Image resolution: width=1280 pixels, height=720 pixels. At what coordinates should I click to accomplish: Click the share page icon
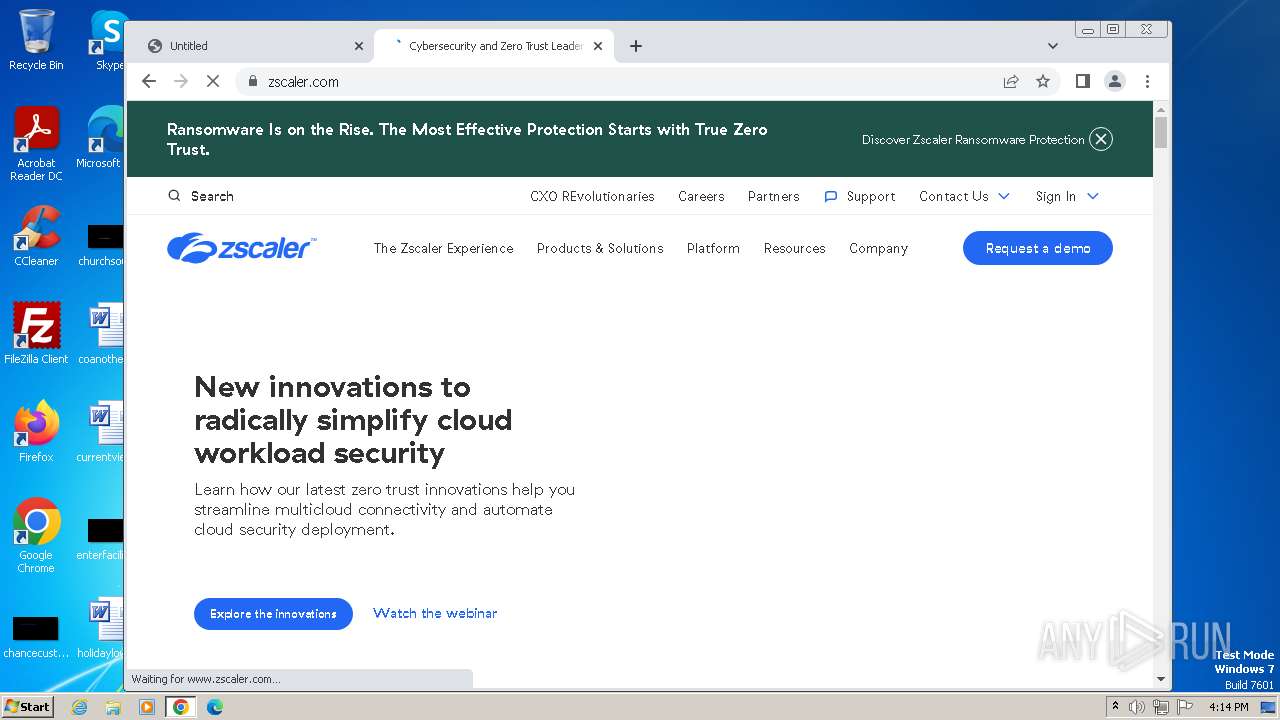click(1011, 82)
